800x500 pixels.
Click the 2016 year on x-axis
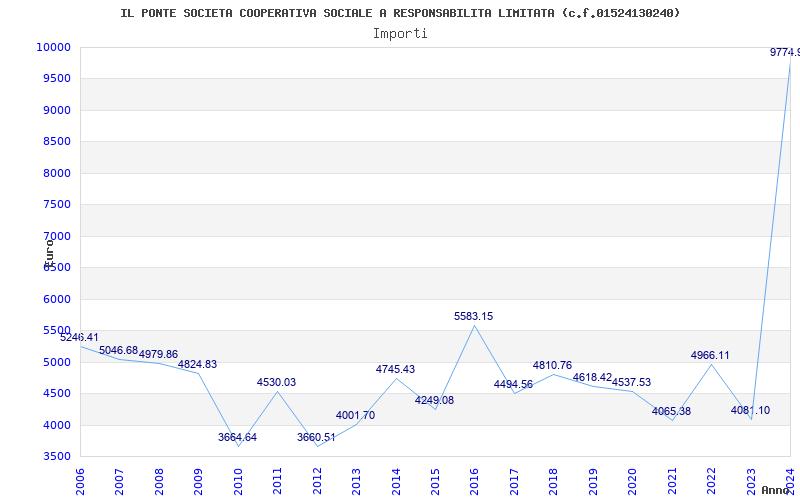pyautogui.click(x=475, y=479)
